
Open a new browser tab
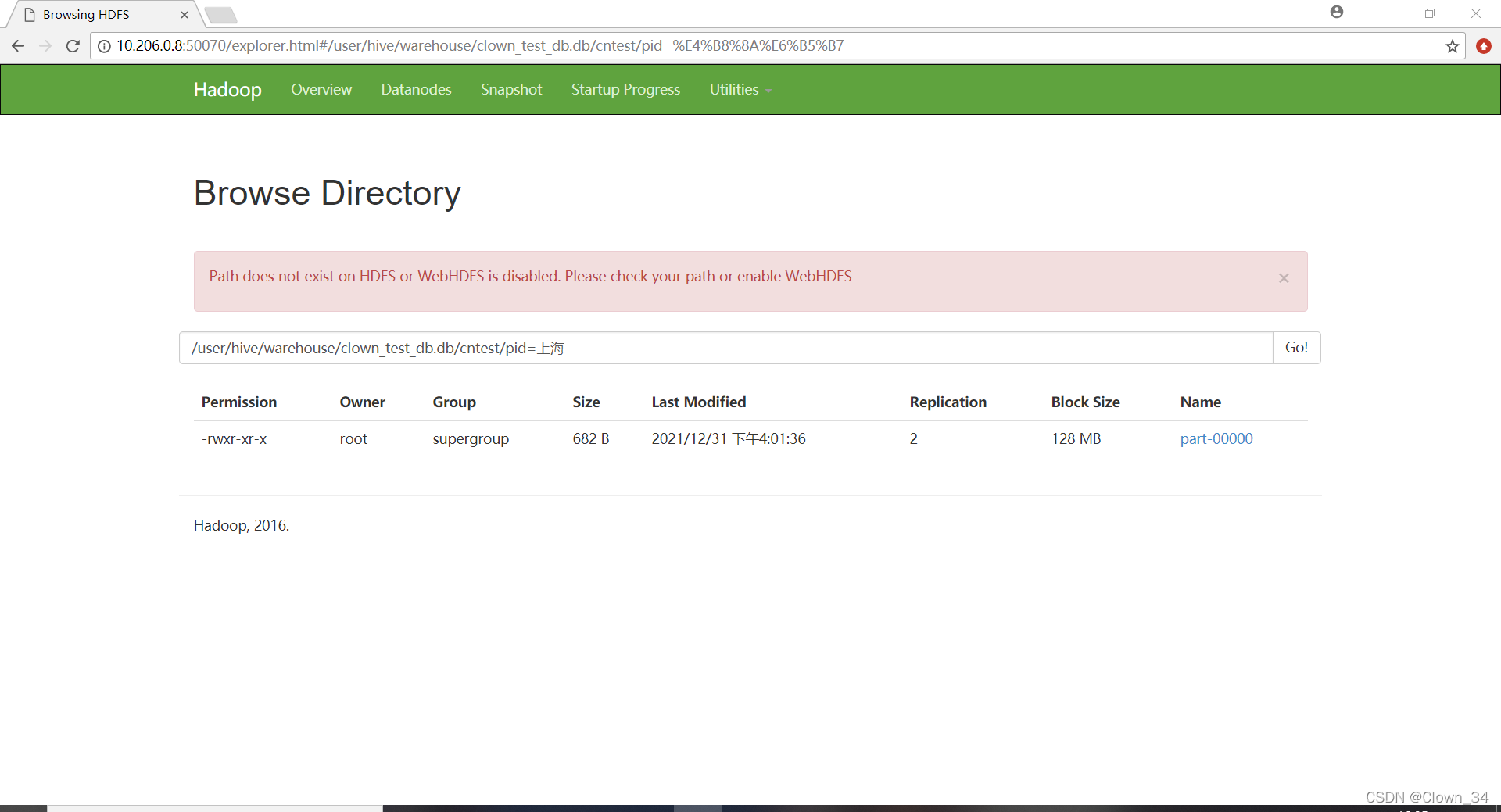tap(221, 15)
